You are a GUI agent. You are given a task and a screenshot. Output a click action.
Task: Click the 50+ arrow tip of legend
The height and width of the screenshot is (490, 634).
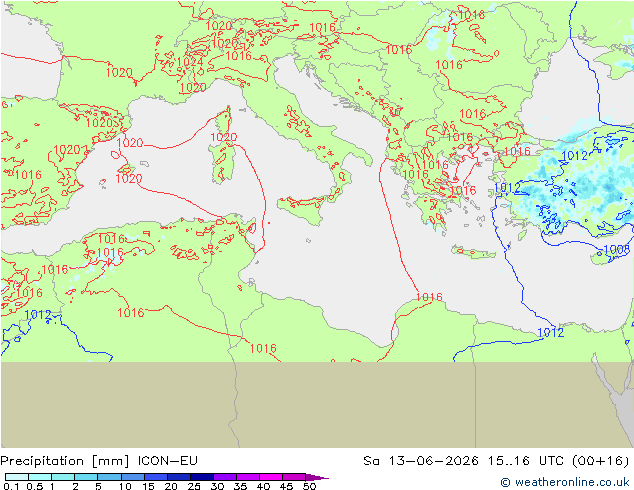(317, 477)
